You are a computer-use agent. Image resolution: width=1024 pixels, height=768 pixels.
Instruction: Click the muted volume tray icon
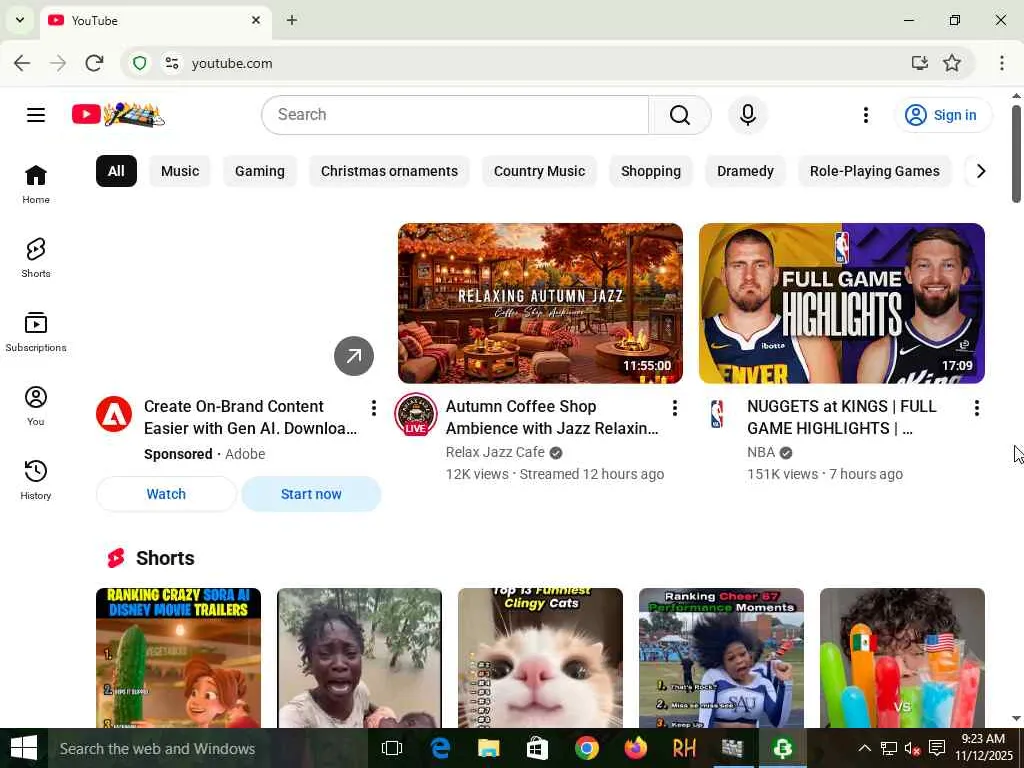912,748
